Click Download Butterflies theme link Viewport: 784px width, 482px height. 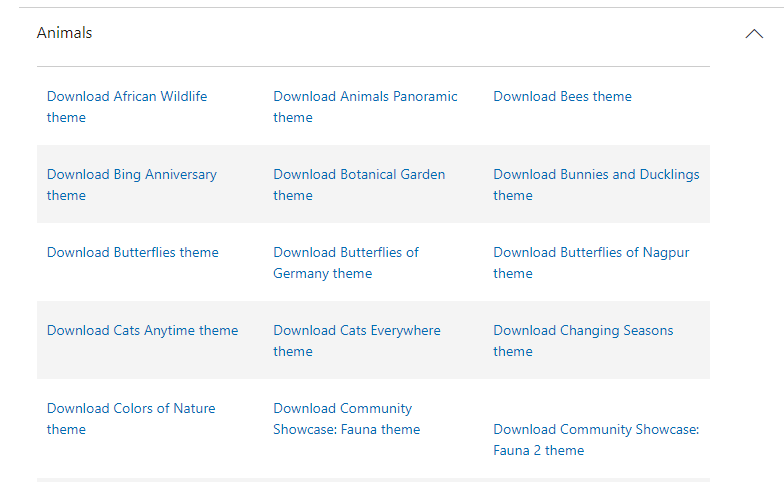coord(132,252)
